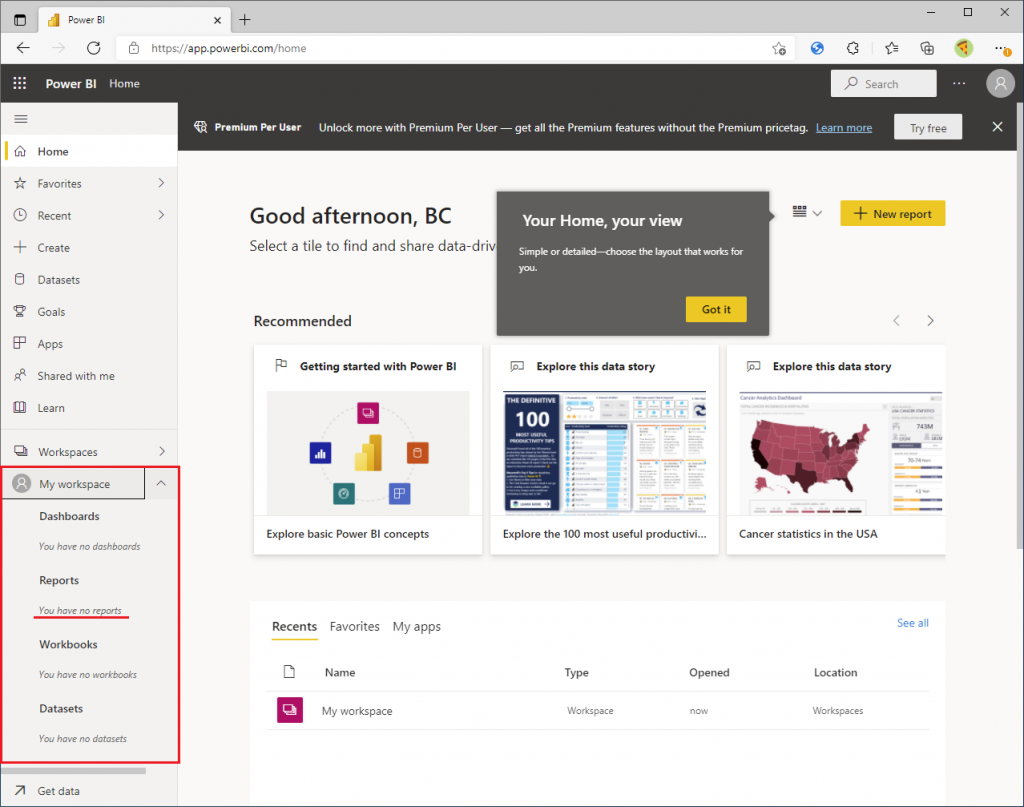Open Cancer statistics in the USA tile
The height and width of the screenshot is (807, 1024).
click(x=836, y=450)
